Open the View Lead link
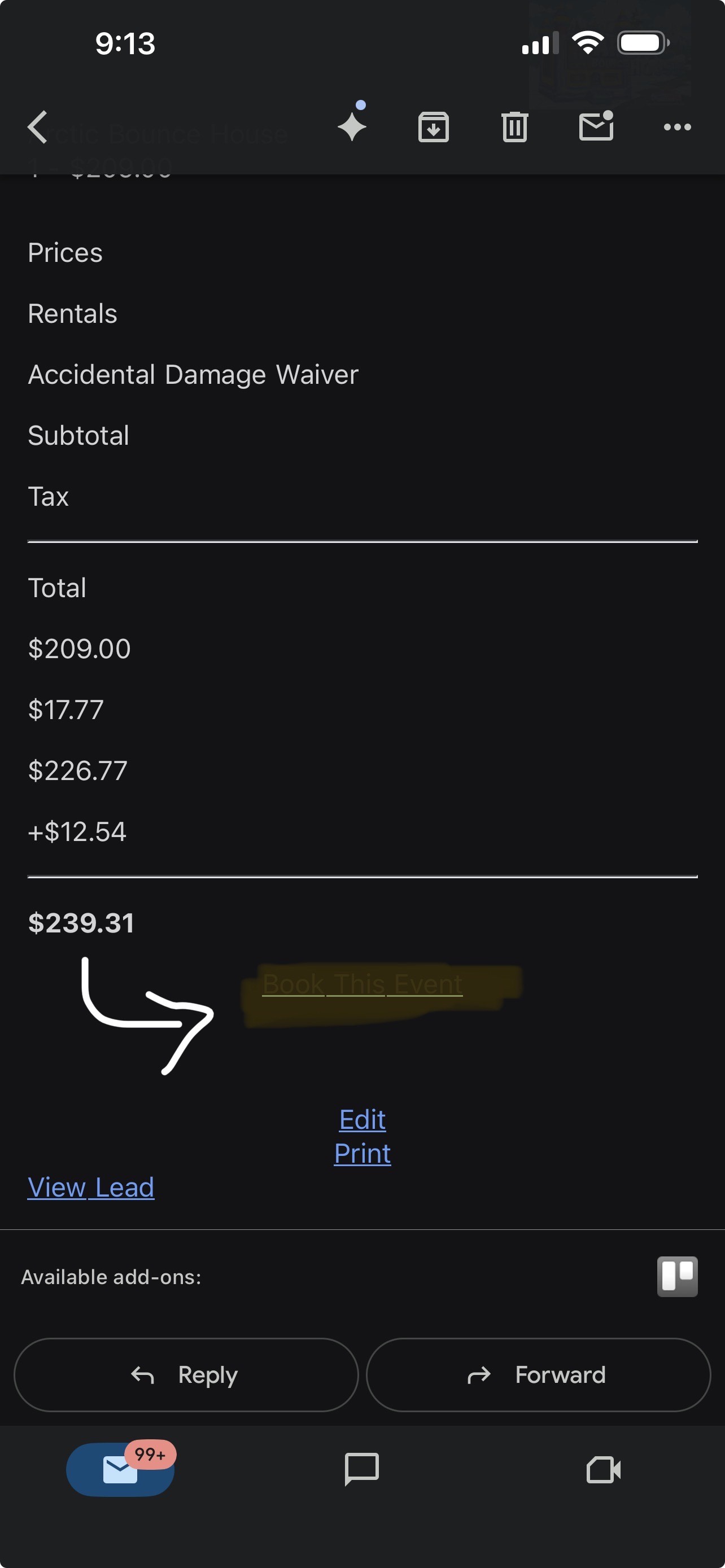 click(91, 1188)
